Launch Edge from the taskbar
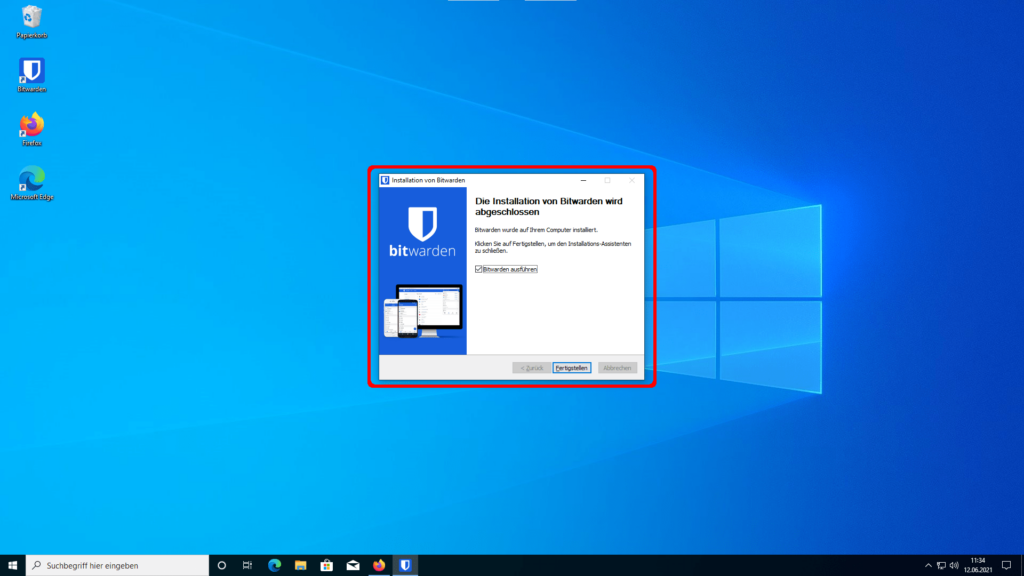Viewport: 1024px width, 576px height. coord(274,565)
